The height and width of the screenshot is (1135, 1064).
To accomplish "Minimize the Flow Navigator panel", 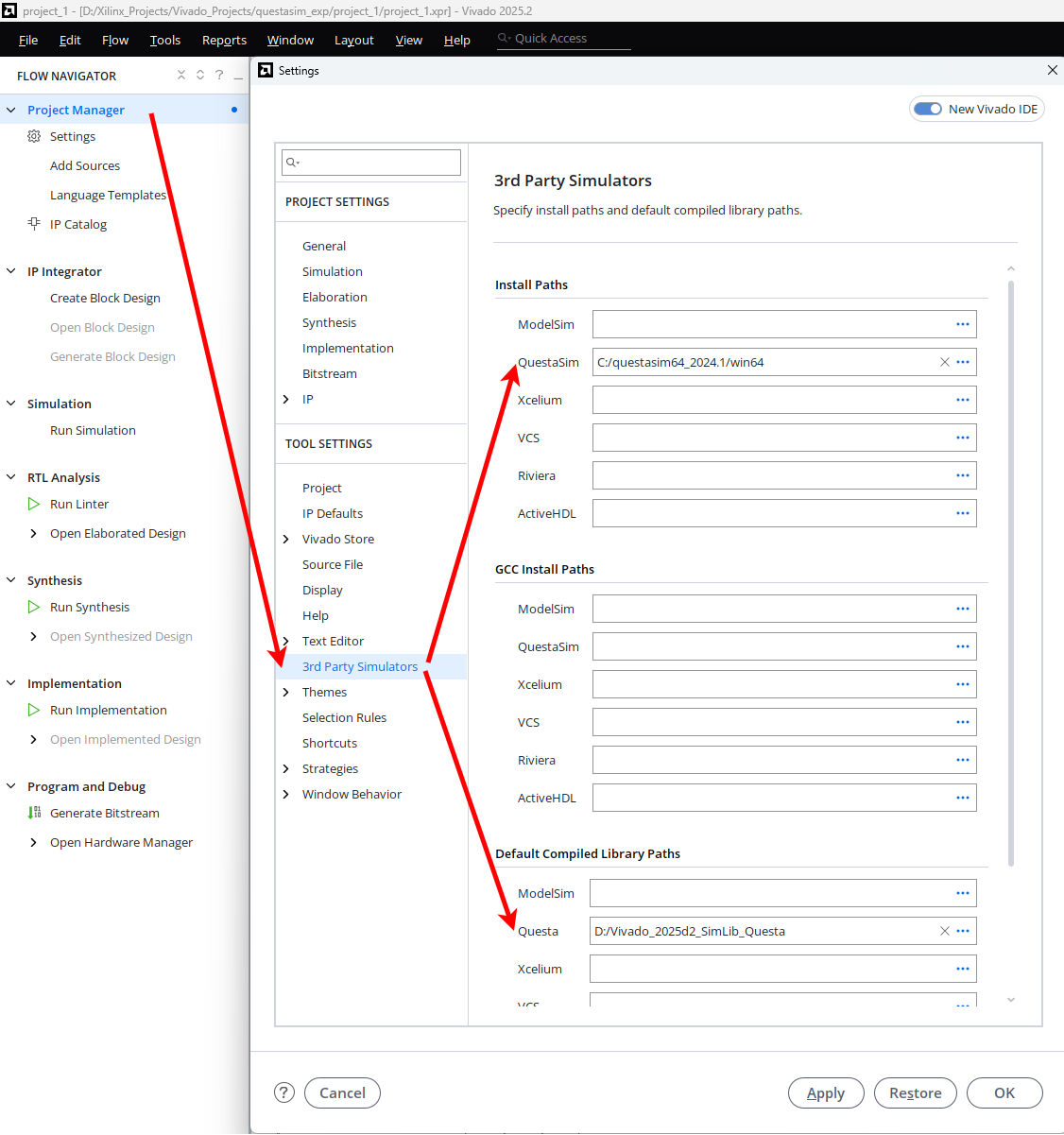I will click(238, 76).
